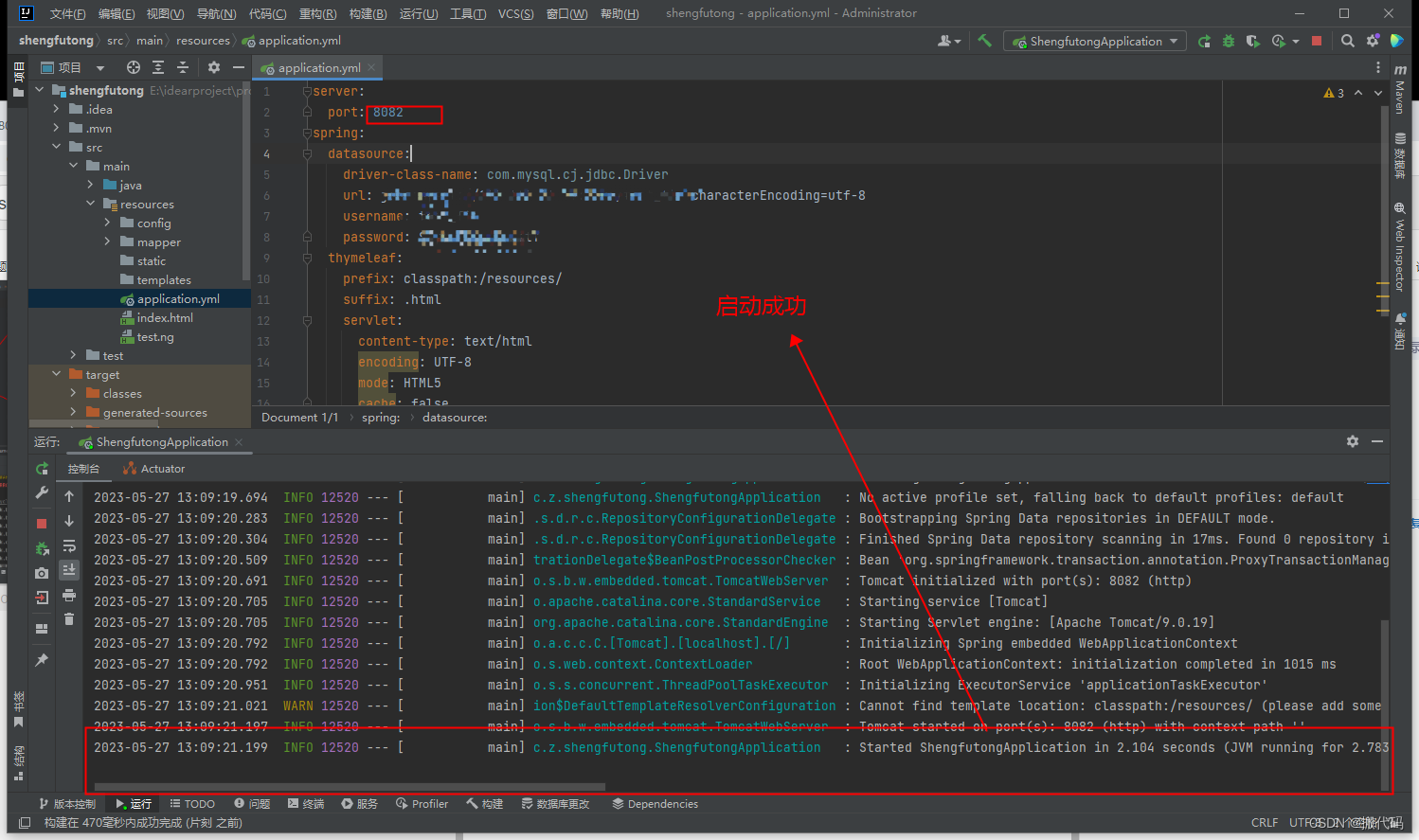
Task: Collapse all nodes in the project tree
Action: point(183,67)
